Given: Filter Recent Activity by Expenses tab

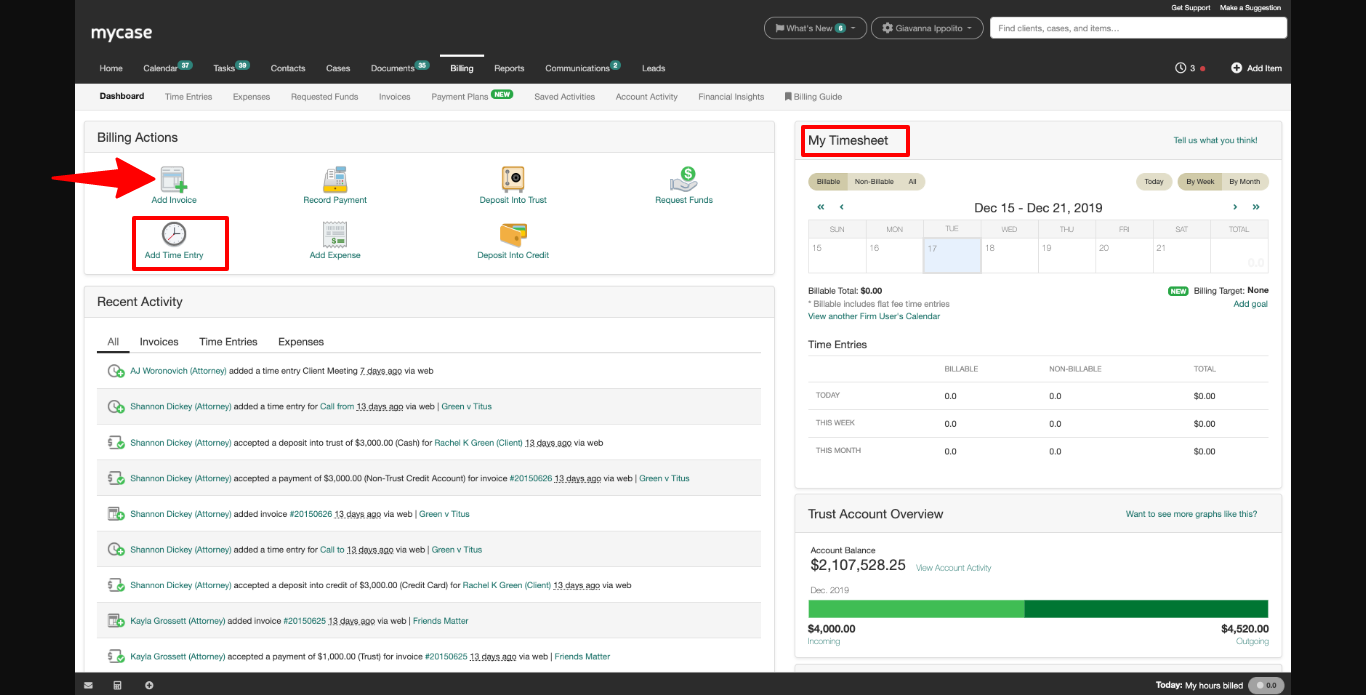Looking at the screenshot, I should (x=301, y=342).
